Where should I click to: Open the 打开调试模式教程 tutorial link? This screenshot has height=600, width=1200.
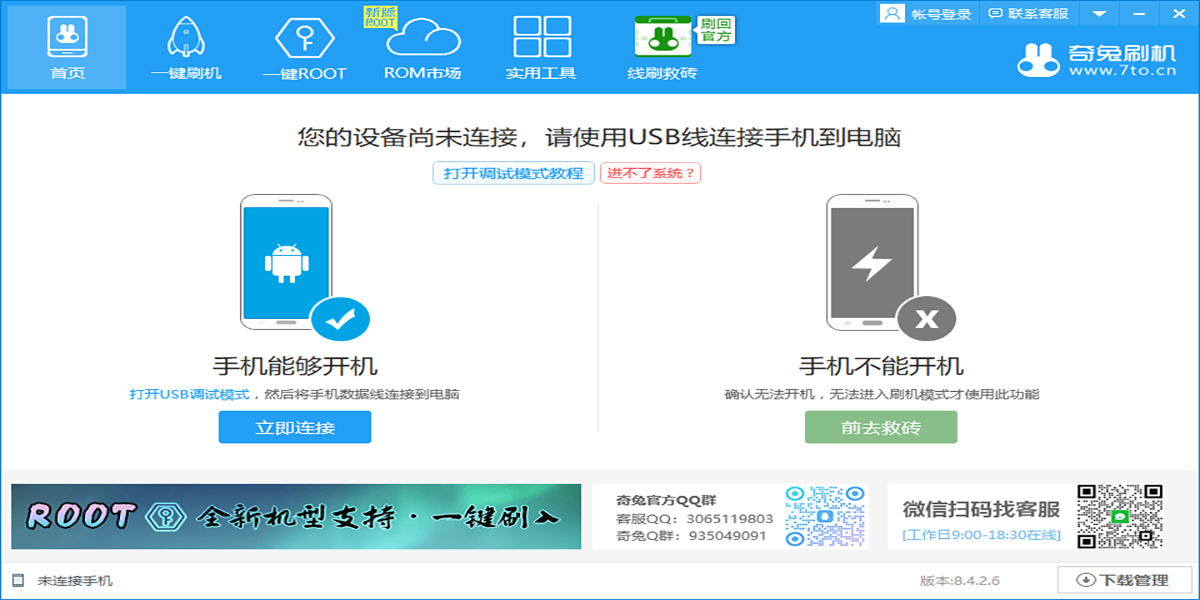[513, 172]
